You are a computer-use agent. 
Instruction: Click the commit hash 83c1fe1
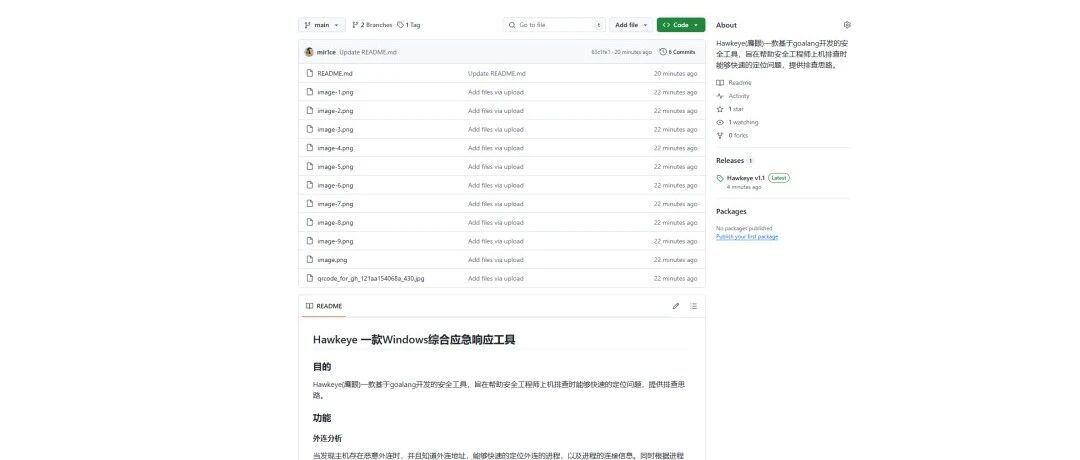tap(601, 52)
